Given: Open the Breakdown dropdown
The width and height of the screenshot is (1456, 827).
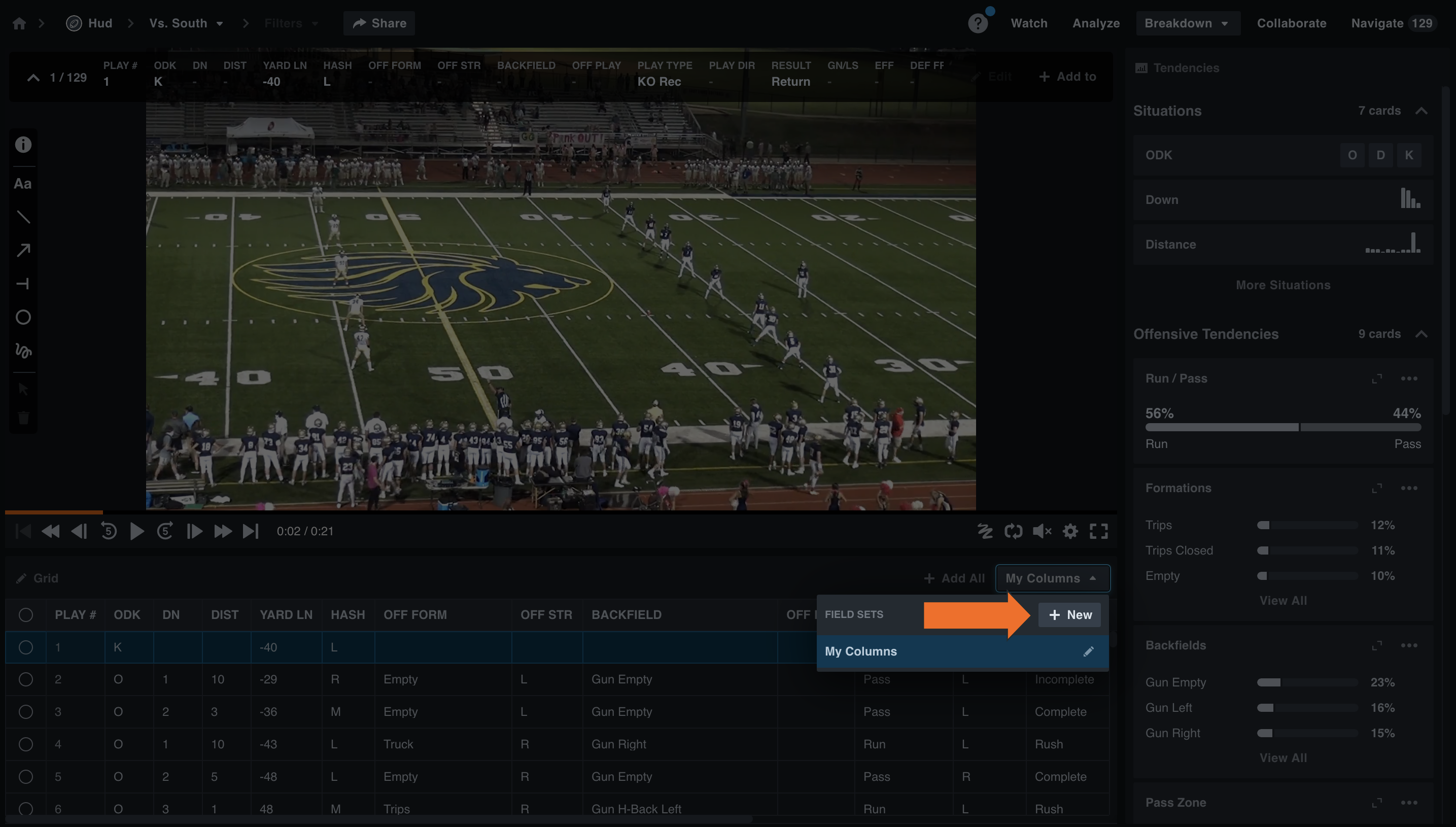Looking at the screenshot, I should click(1188, 23).
